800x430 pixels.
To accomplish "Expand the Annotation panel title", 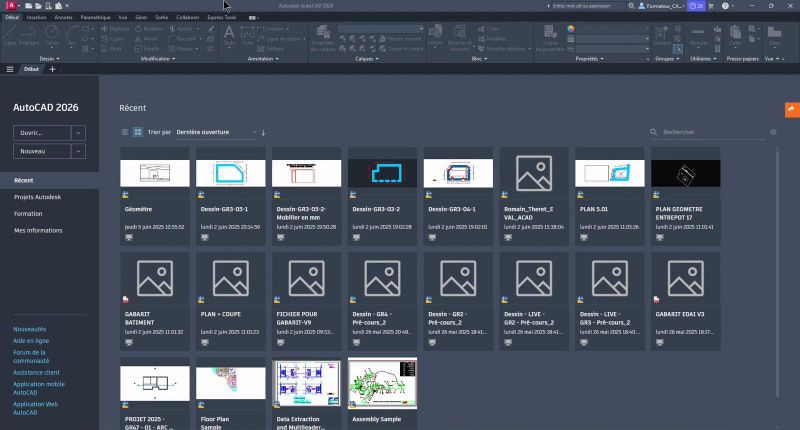I will tap(263, 59).
